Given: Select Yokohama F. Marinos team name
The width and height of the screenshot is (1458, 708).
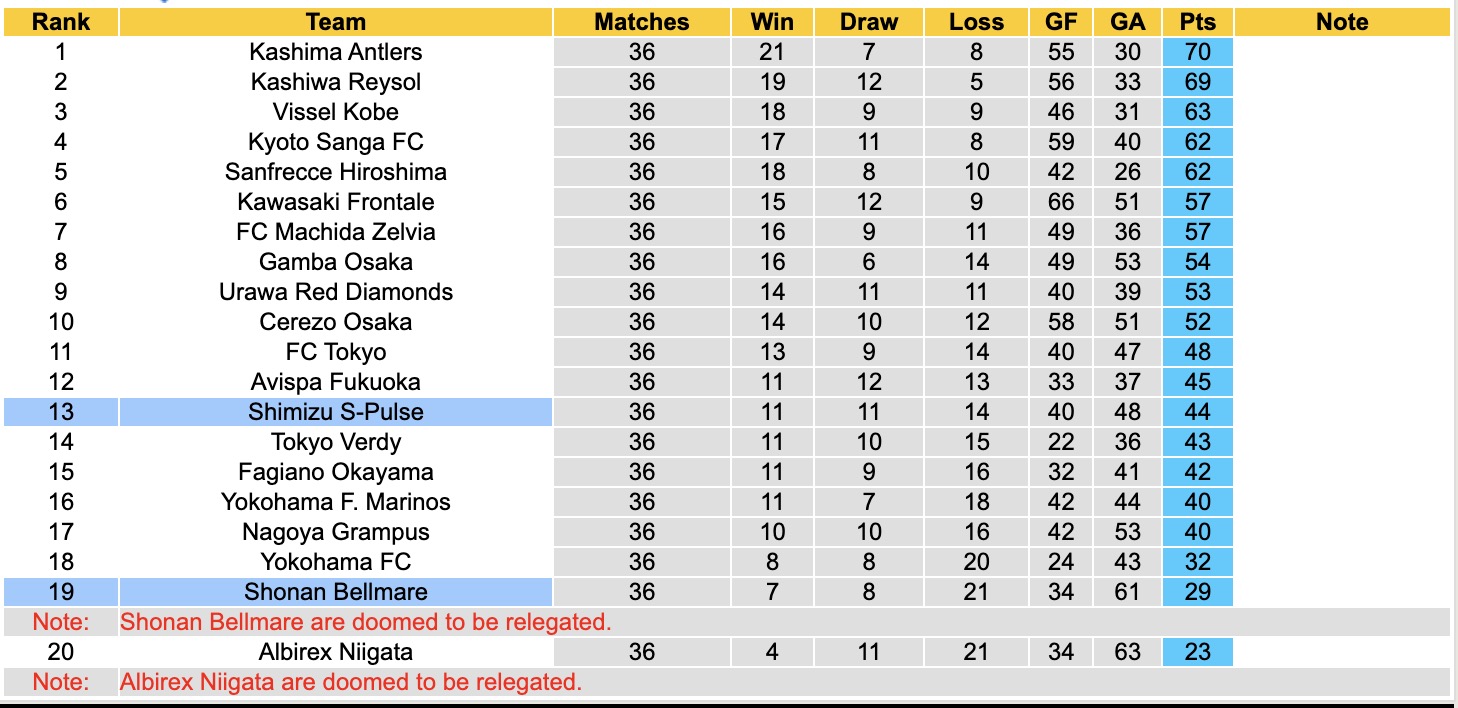Looking at the screenshot, I should point(336,502).
